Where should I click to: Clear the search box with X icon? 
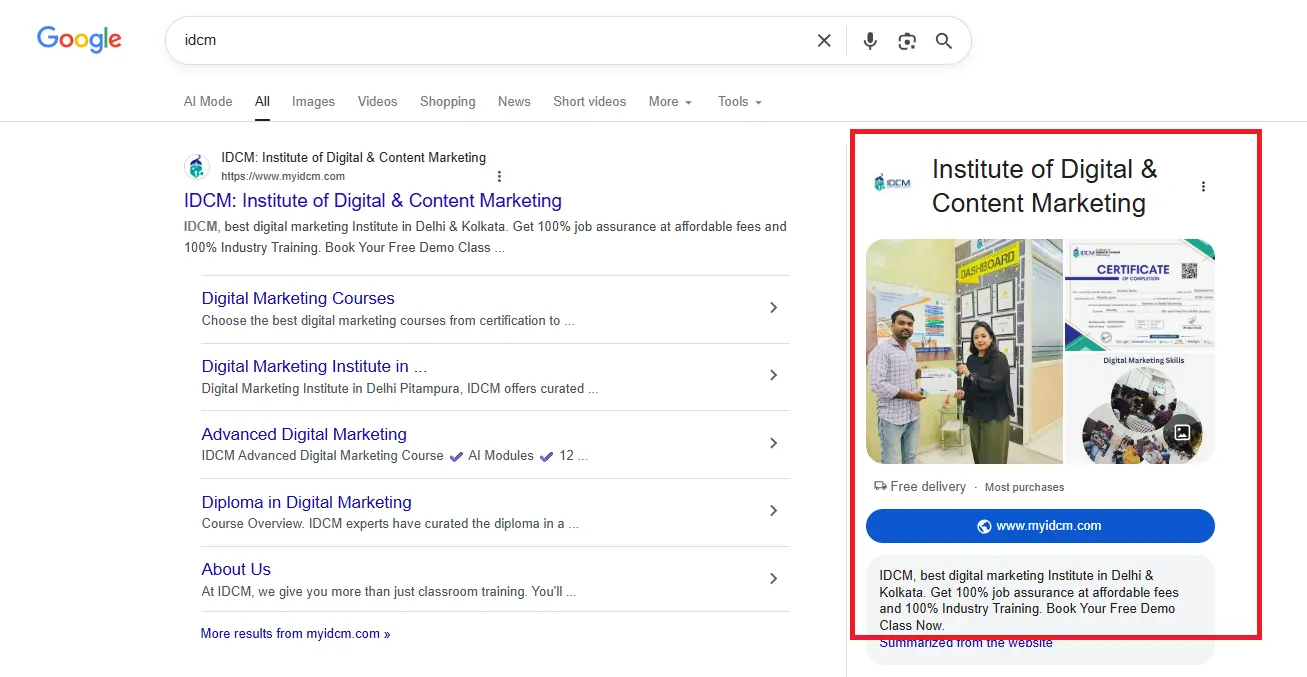point(824,41)
